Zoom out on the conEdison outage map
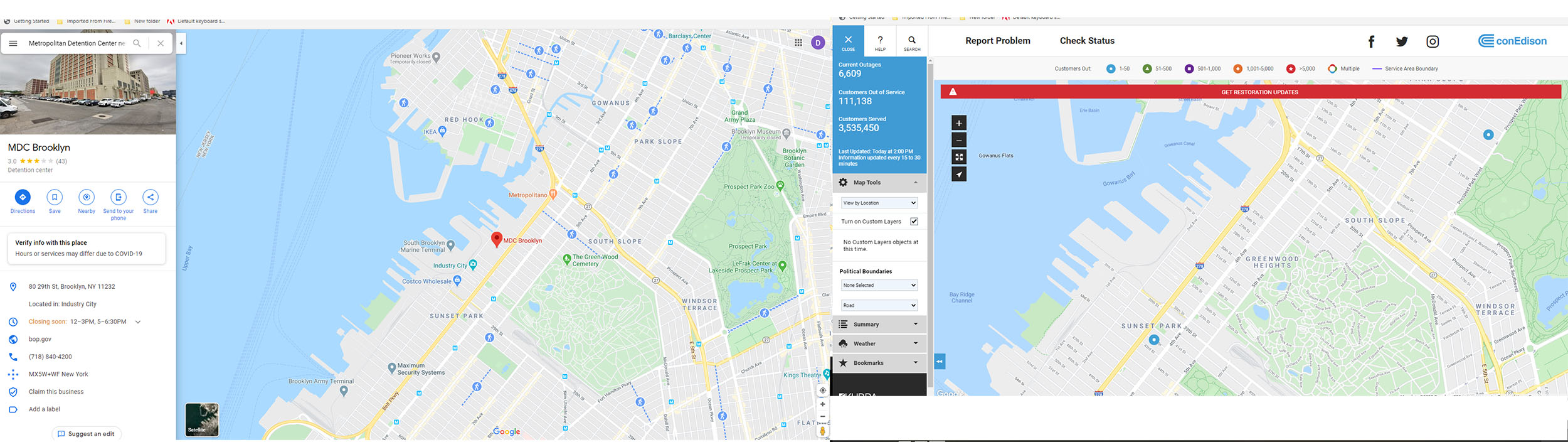This screenshot has width=1568, height=442. (x=959, y=140)
